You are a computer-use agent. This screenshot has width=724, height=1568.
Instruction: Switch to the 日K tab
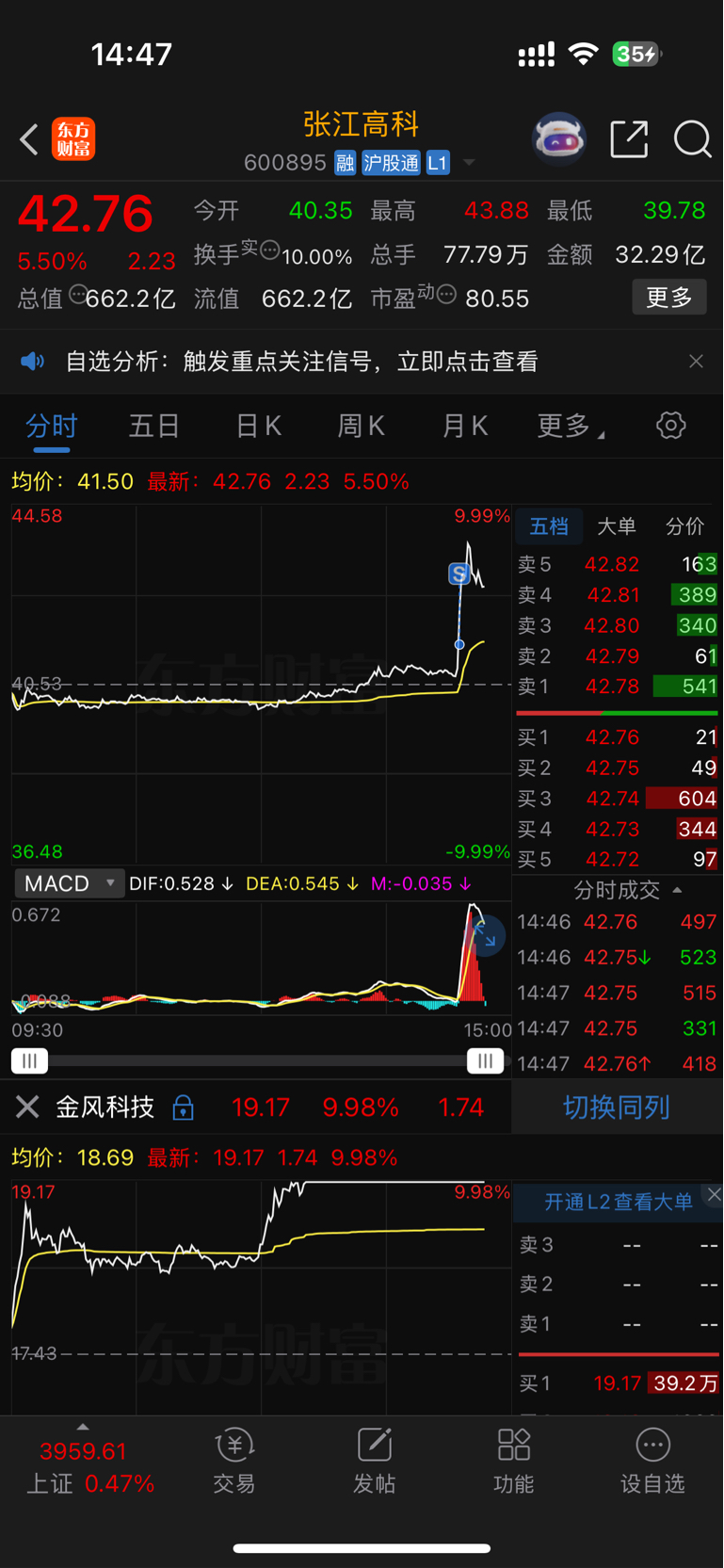tap(258, 427)
